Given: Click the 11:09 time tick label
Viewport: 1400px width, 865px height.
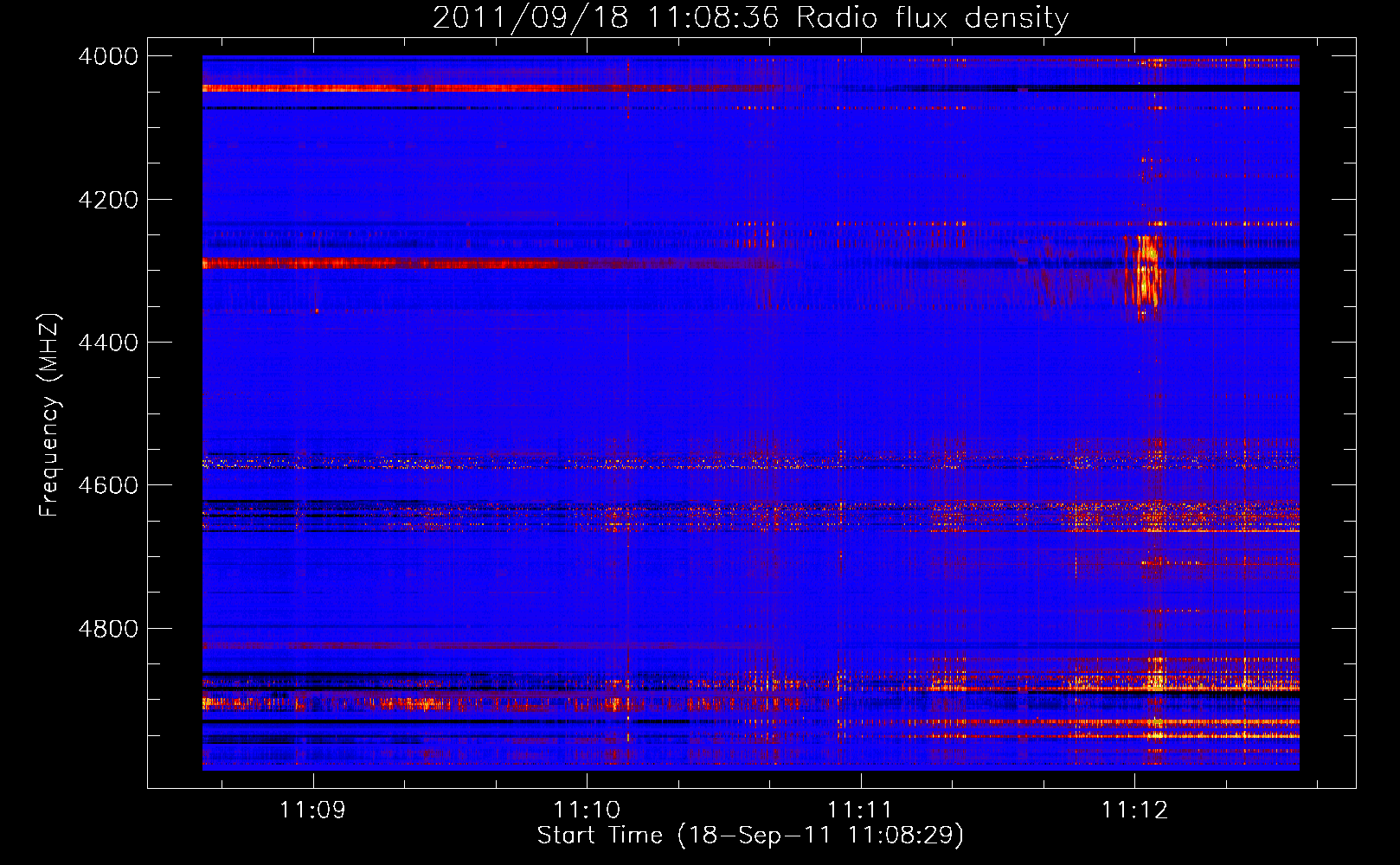Looking at the screenshot, I should click(x=312, y=810).
